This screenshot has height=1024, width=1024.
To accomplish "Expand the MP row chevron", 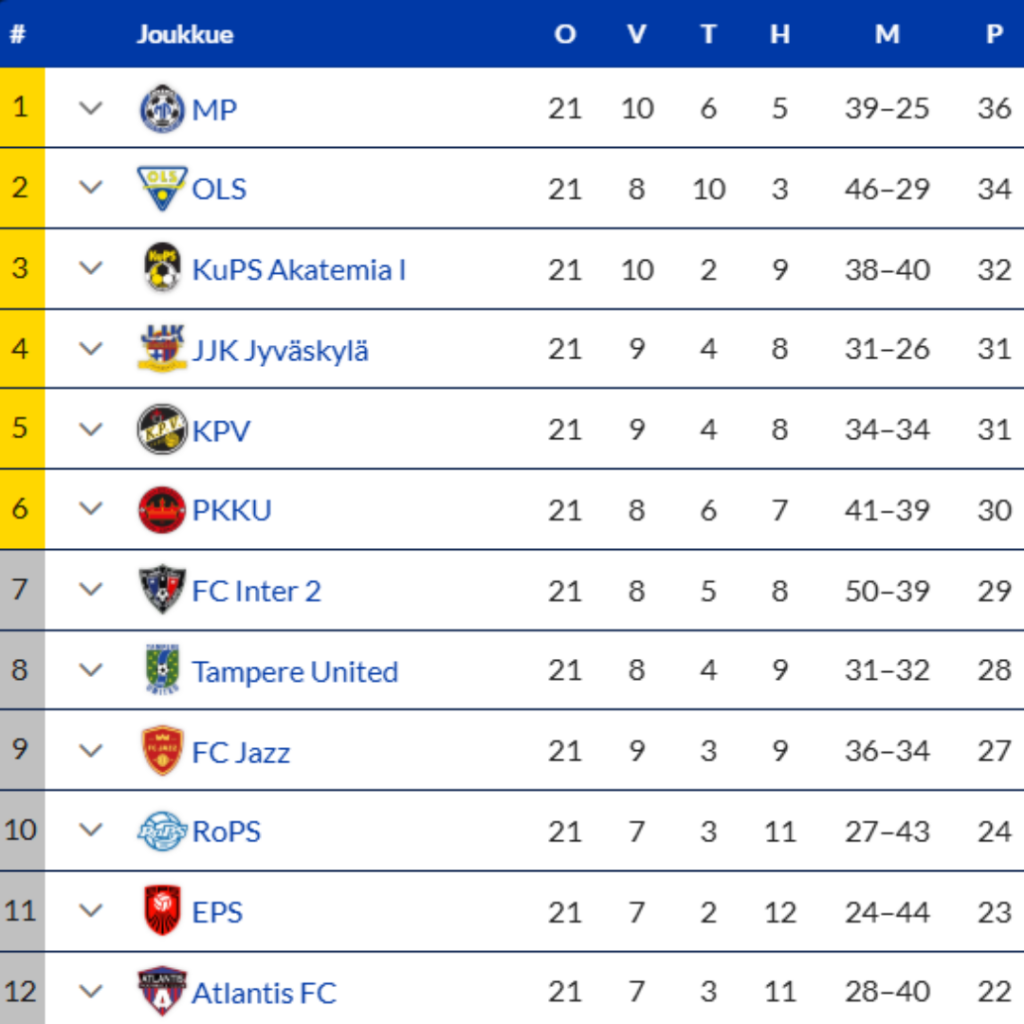I will click(x=91, y=108).
